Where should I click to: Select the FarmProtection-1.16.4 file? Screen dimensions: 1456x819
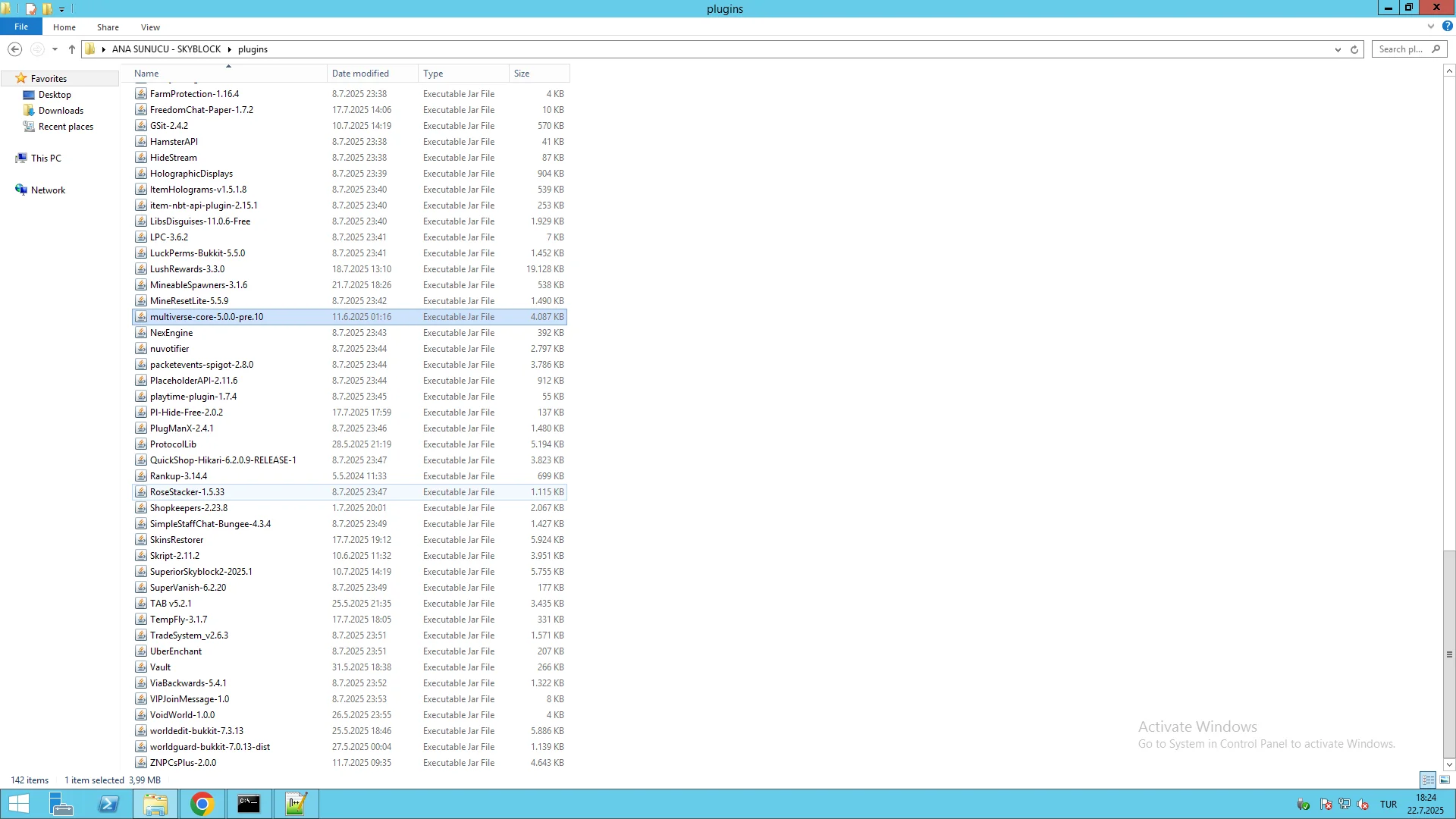(x=350, y=94)
